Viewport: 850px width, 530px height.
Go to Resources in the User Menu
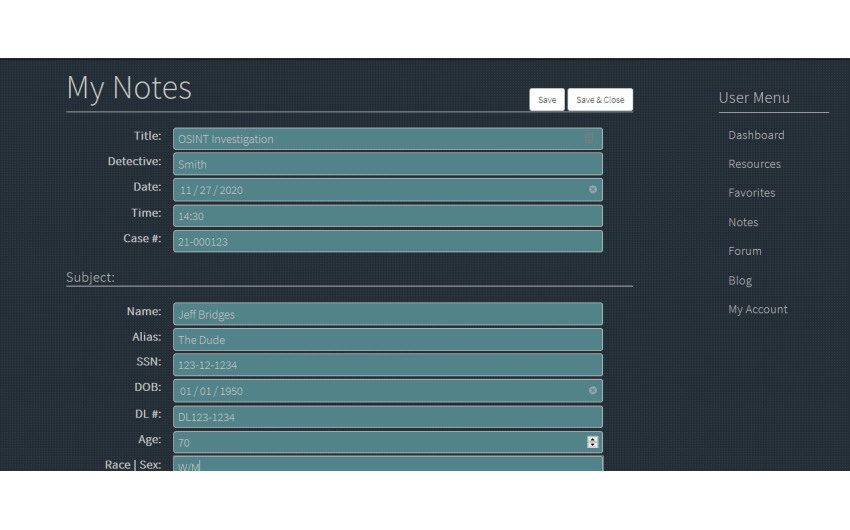click(754, 164)
